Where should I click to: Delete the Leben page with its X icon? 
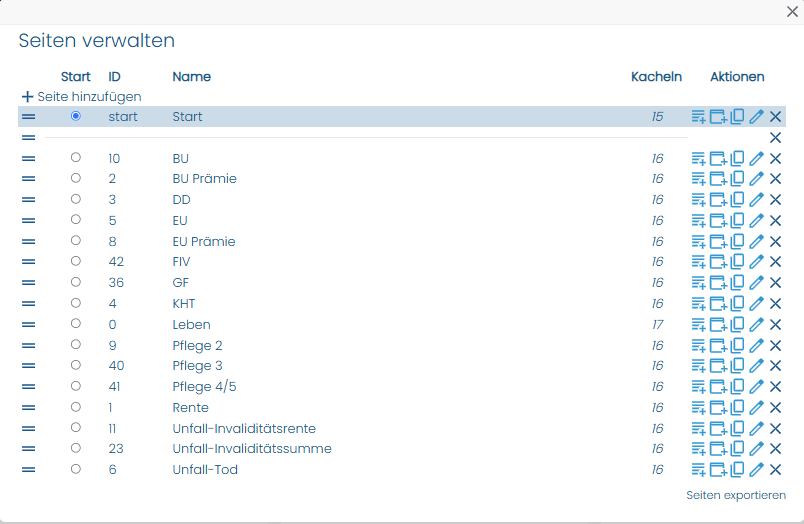(x=775, y=325)
